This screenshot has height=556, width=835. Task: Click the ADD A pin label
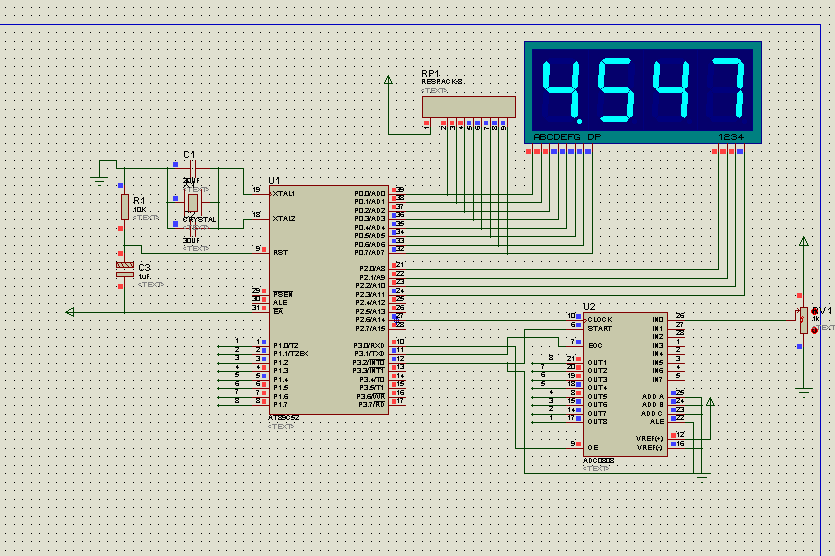(652, 397)
